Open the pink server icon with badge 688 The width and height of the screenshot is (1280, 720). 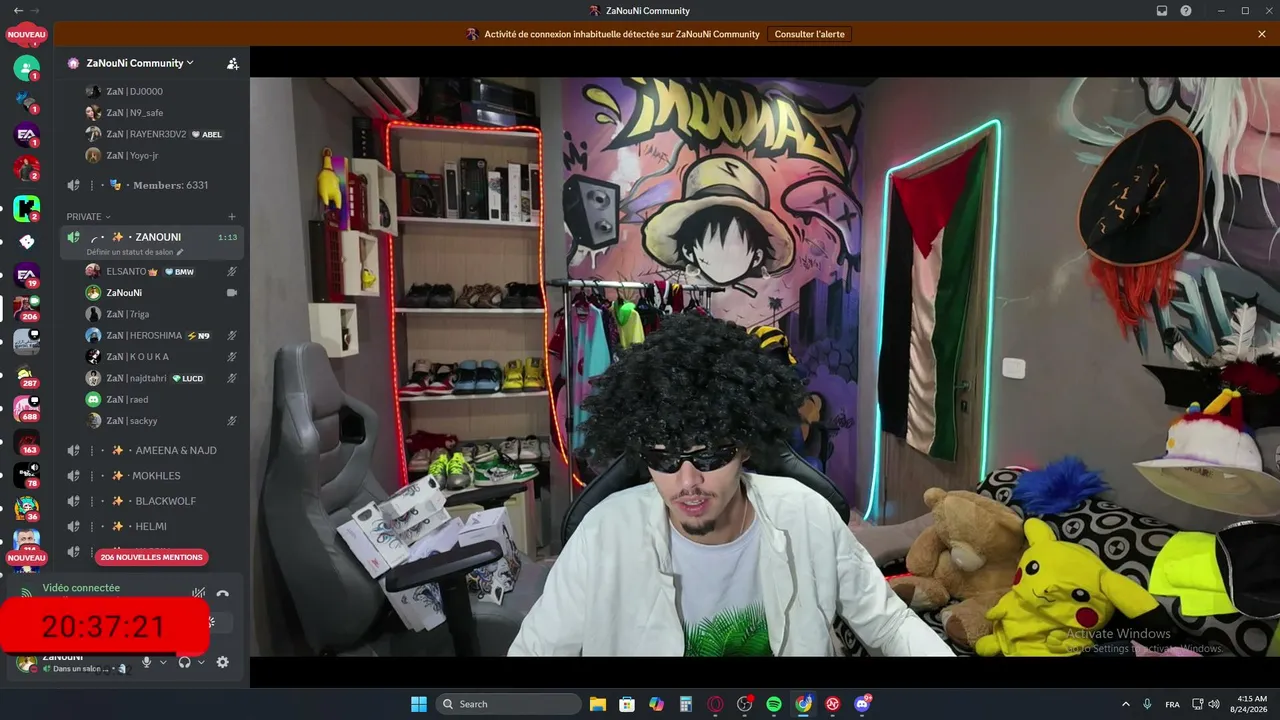tap(27, 408)
